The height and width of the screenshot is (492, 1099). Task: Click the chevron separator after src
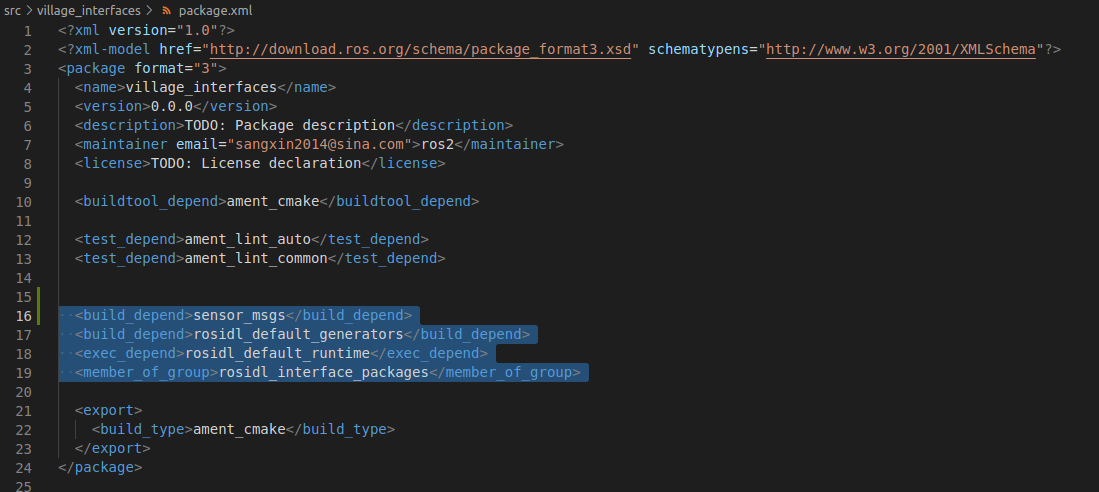point(29,9)
